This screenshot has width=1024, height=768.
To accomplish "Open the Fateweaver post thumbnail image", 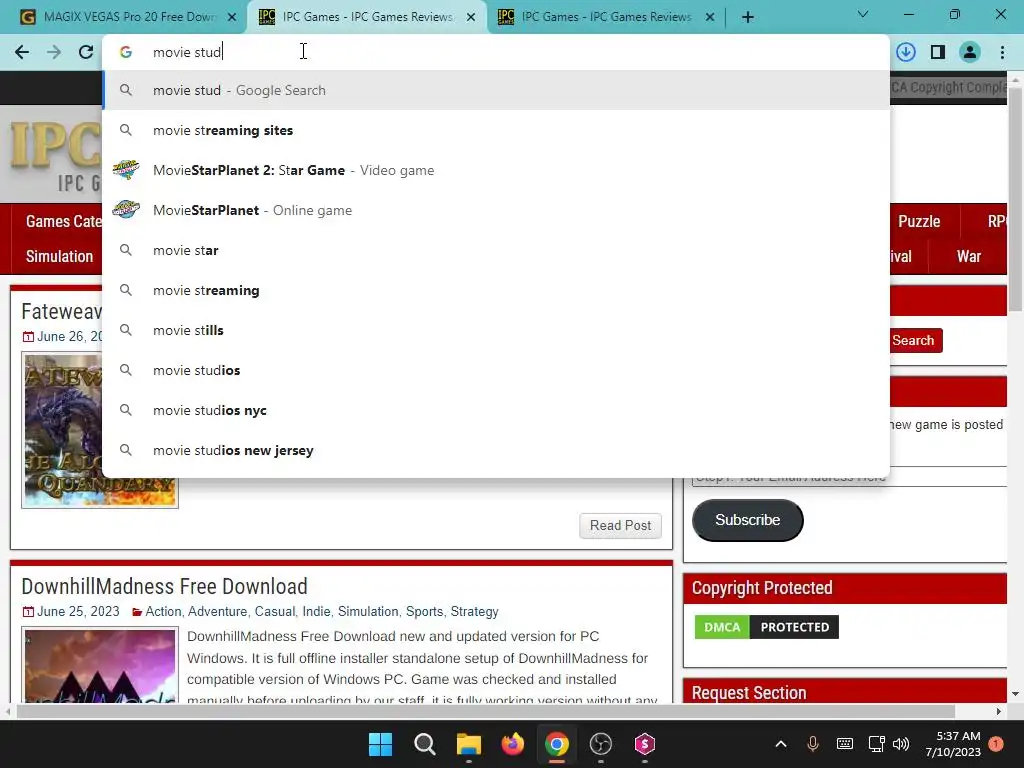I will click(100, 430).
